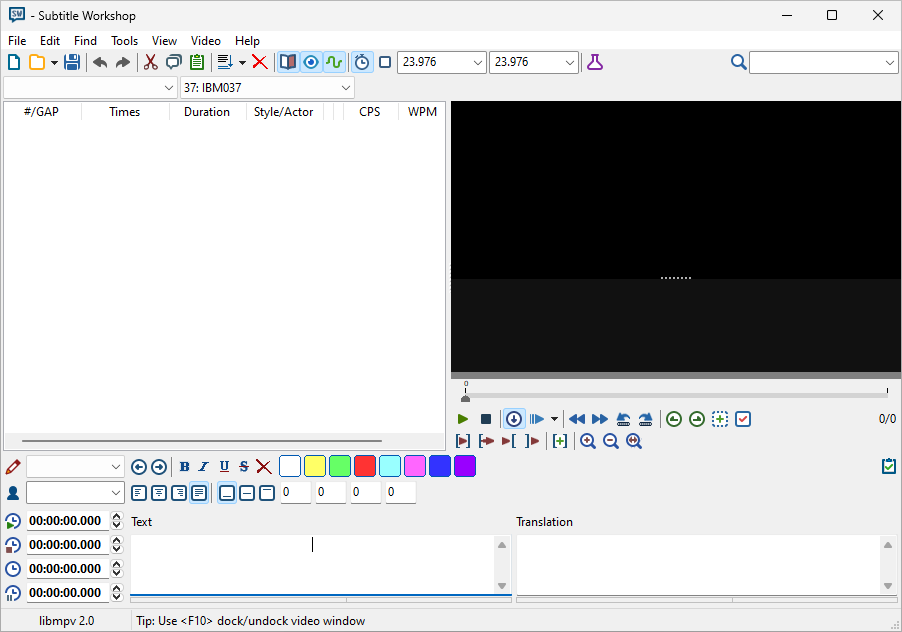The image size is (902, 632).
Task: Click the Duration column header
Action: [207, 112]
